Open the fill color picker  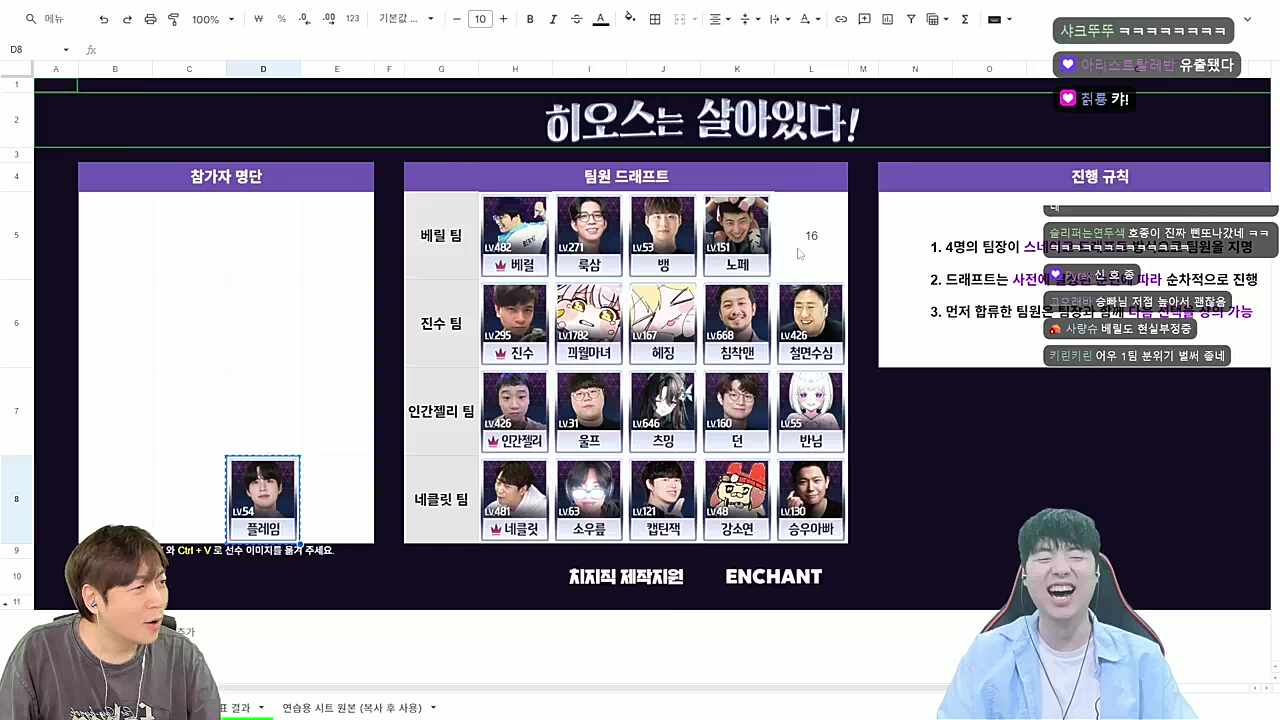pyautogui.click(x=629, y=19)
